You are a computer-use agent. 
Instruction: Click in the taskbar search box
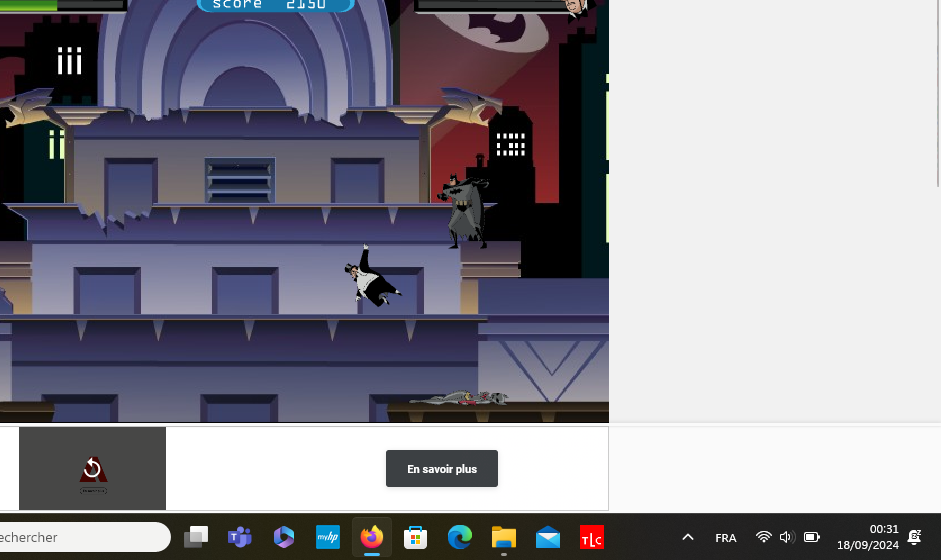(80, 537)
